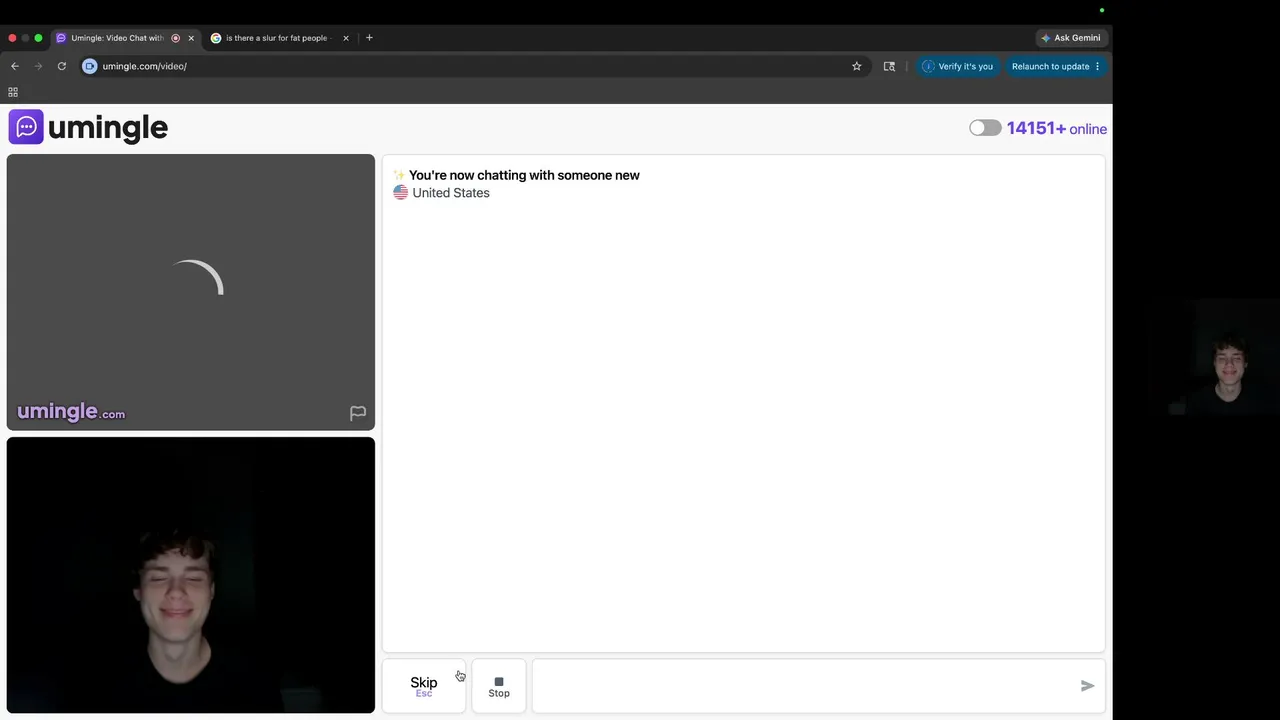This screenshot has width=1280, height=720.
Task: Click the Verify it's you button
Action: 957,66
